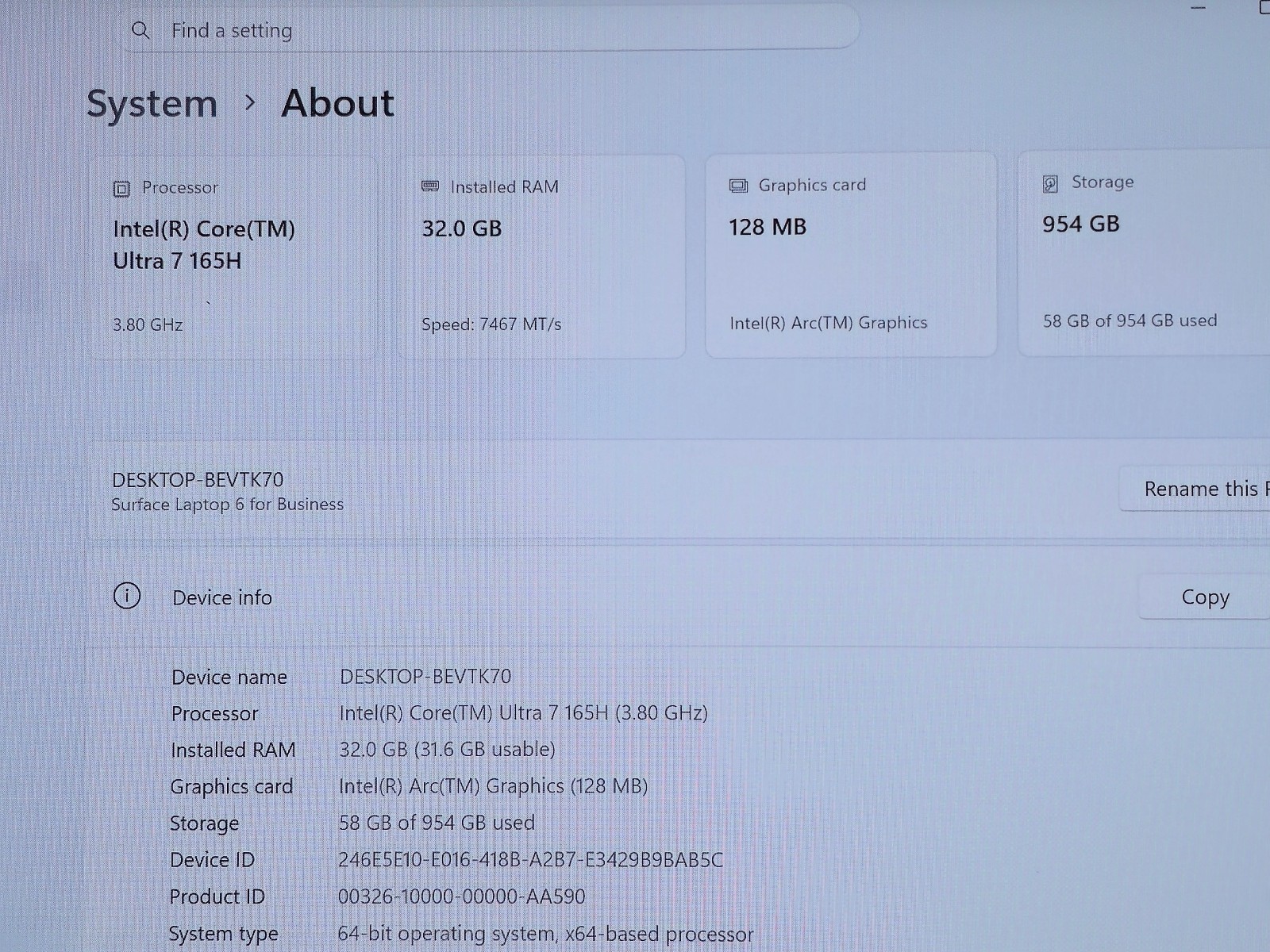
Task: Click the 3.80 GHz processor speed text
Action: point(148,324)
